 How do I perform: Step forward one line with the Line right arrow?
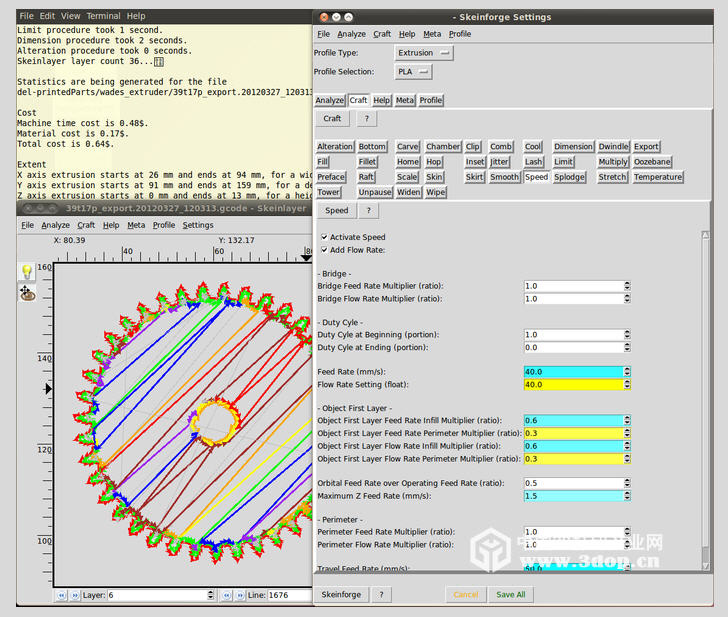pyautogui.click(x=240, y=595)
